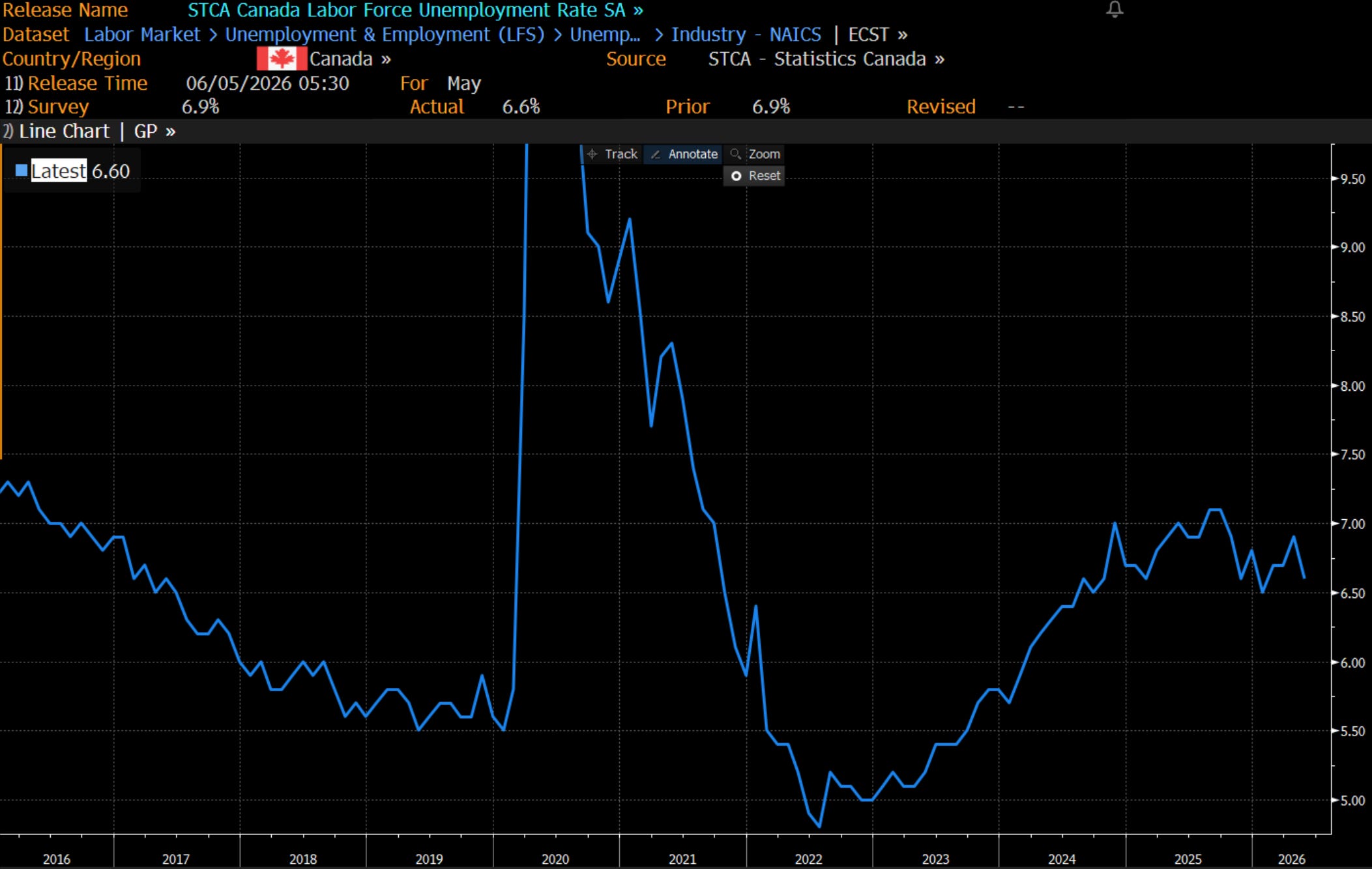Click the Prior 6.9% value
This screenshot has width=1372, height=869.
pyautogui.click(x=771, y=107)
